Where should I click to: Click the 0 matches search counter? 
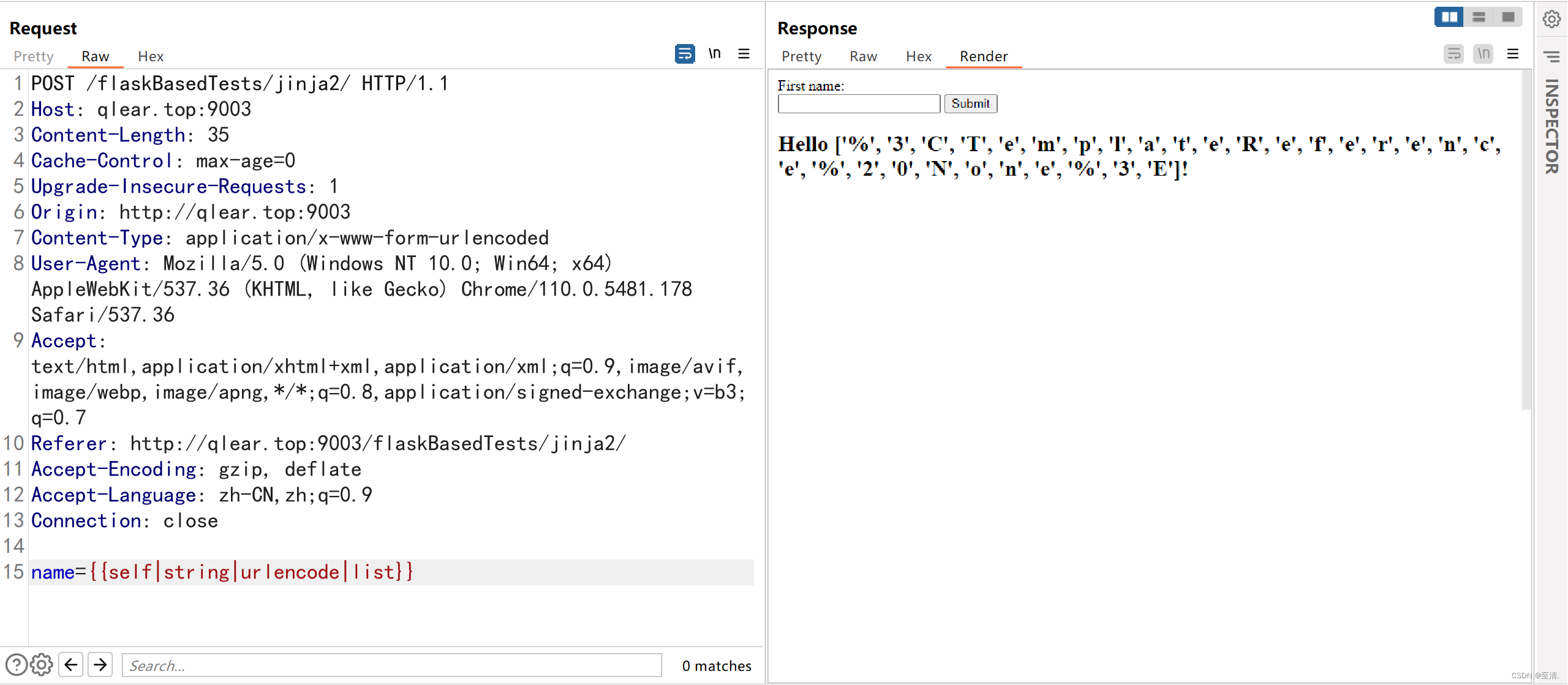tap(717, 665)
